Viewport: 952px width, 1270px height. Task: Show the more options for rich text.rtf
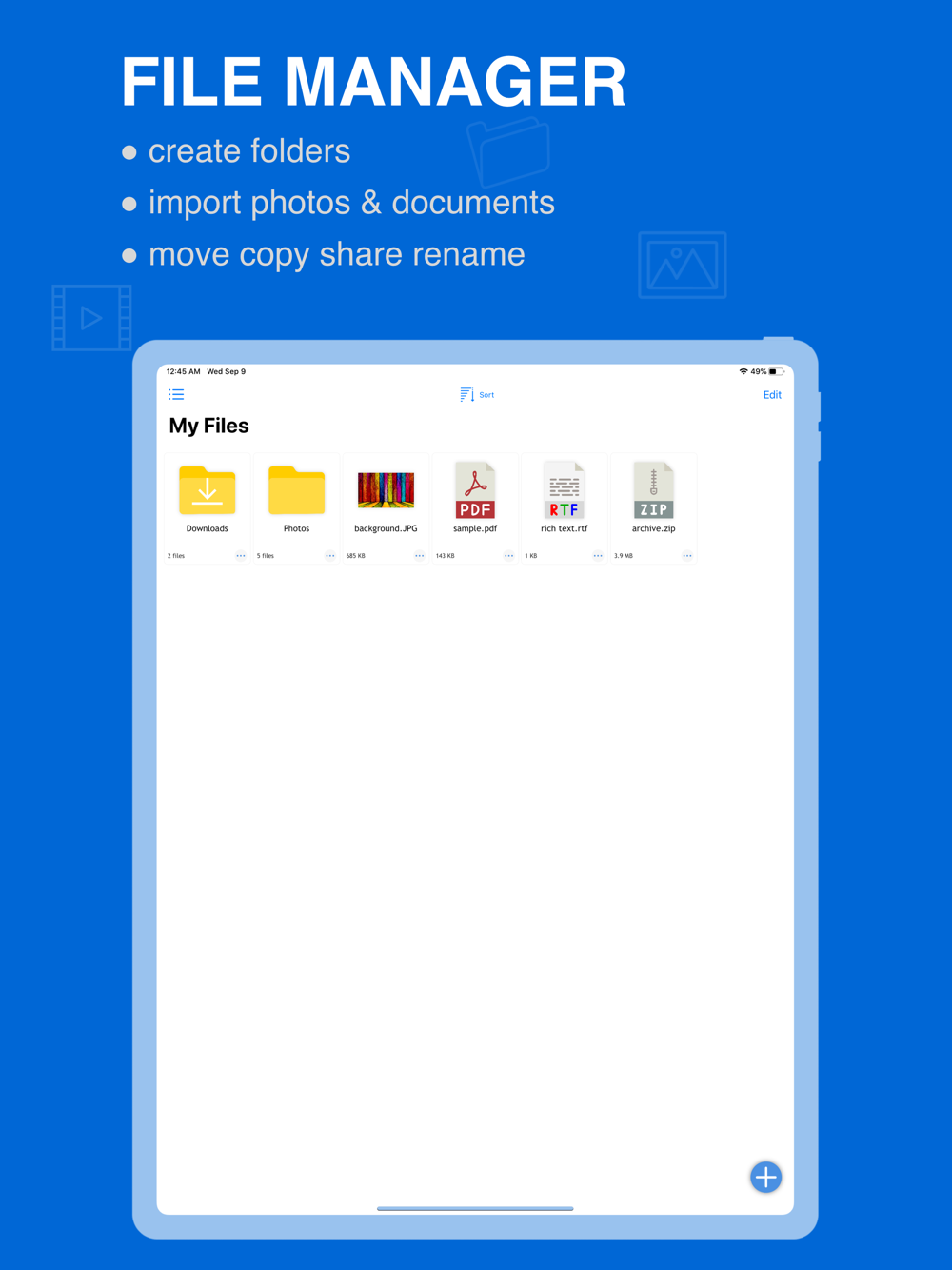[598, 556]
